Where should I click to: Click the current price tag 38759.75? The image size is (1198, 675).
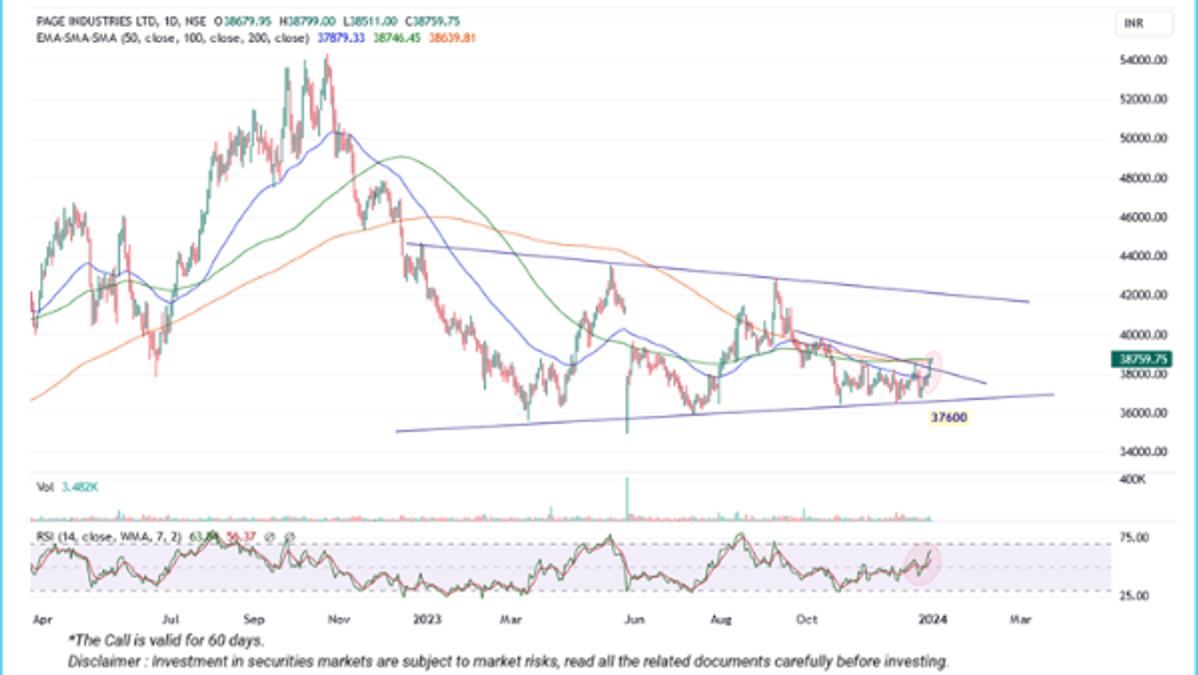[1141, 359]
